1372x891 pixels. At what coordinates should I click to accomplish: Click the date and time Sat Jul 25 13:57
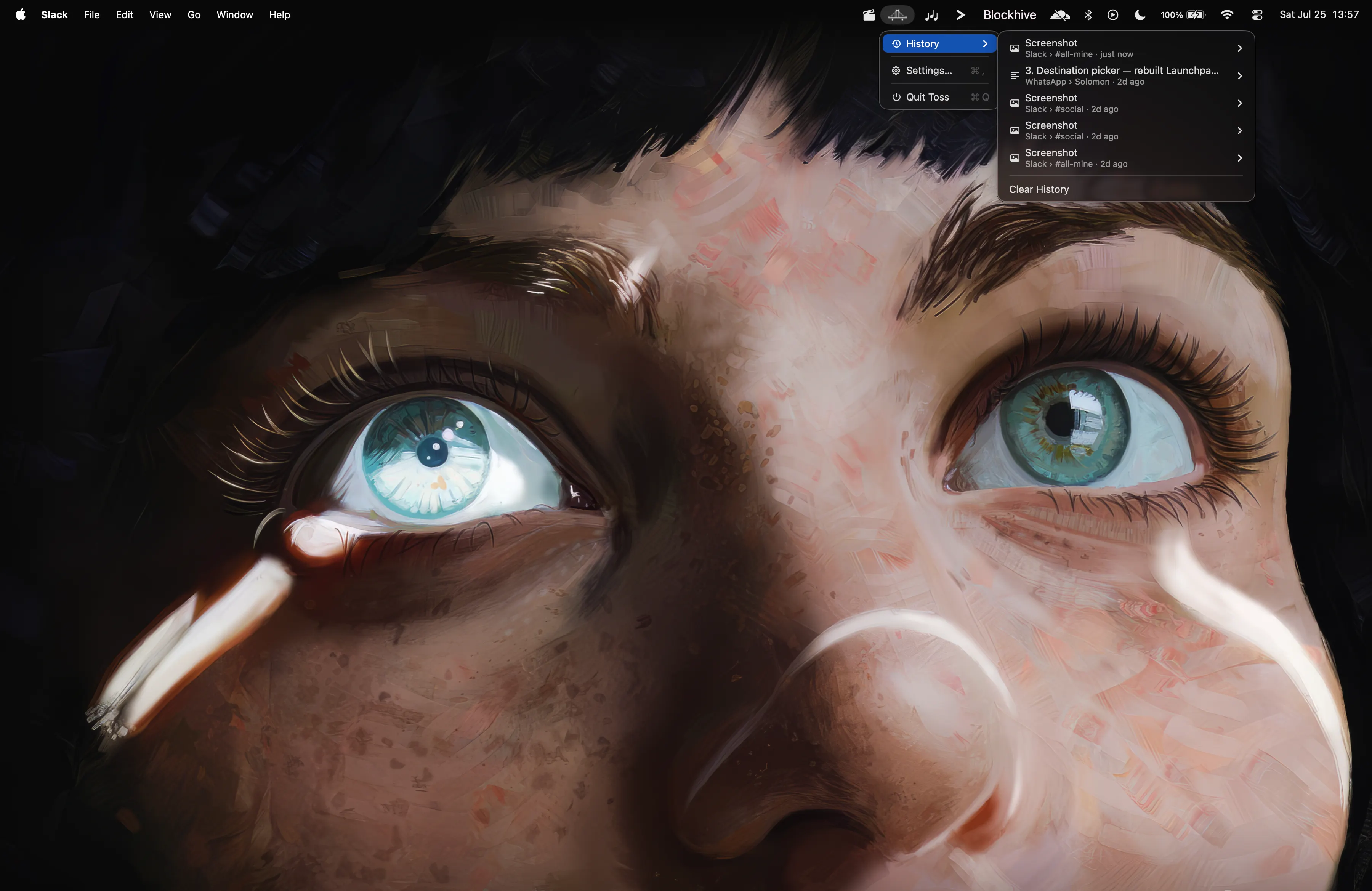[1319, 15]
